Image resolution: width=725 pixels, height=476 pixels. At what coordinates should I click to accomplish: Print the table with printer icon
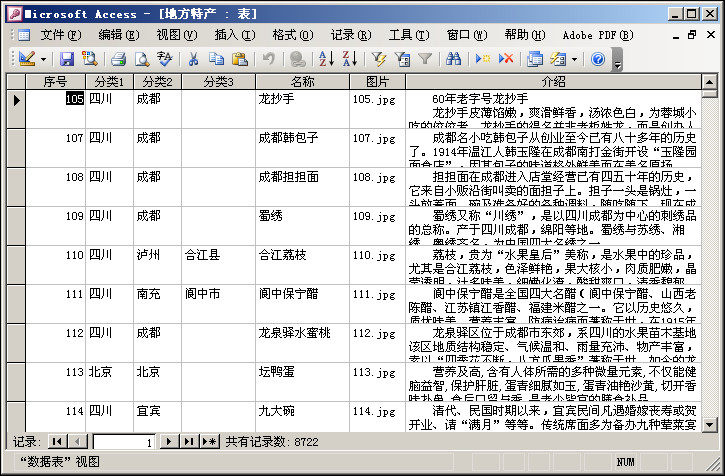click(119, 59)
